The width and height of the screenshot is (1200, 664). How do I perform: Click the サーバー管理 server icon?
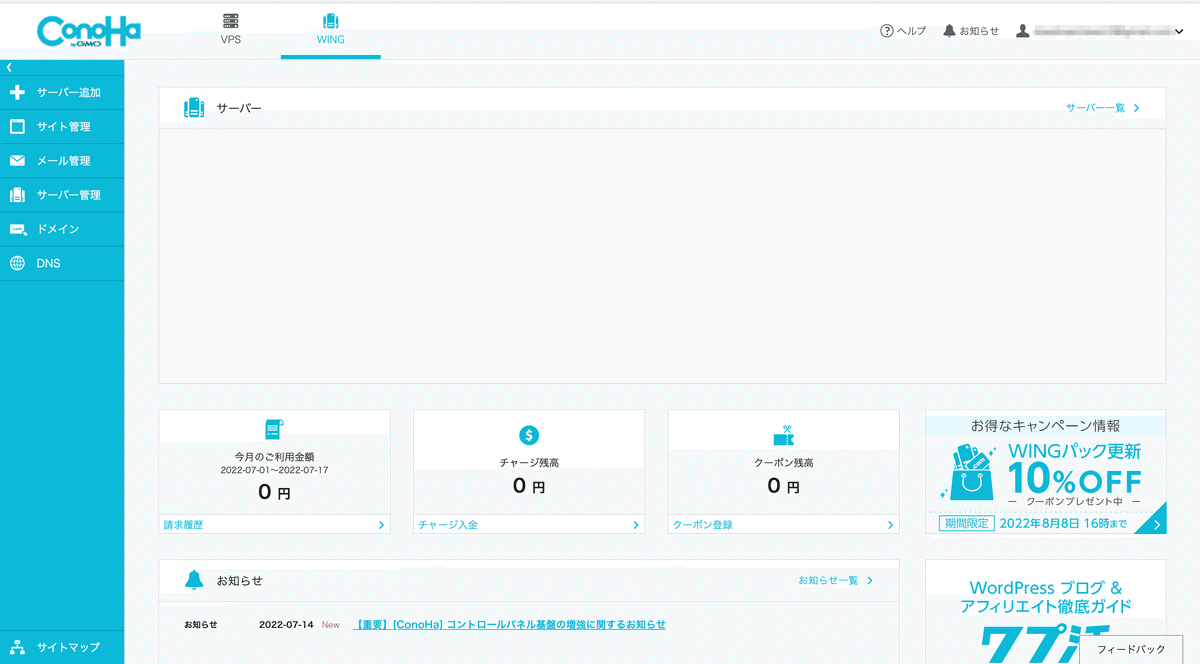click(x=17, y=195)
